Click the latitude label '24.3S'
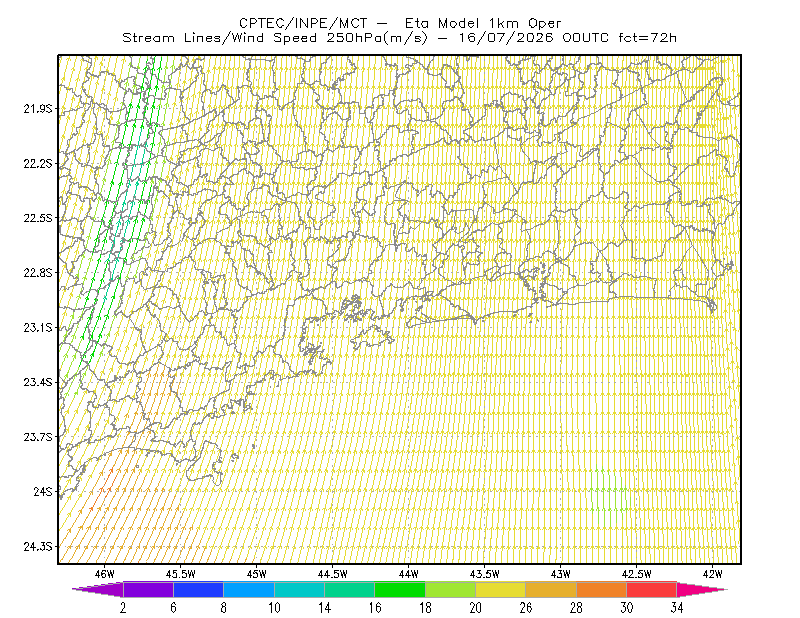 [38, 546]
